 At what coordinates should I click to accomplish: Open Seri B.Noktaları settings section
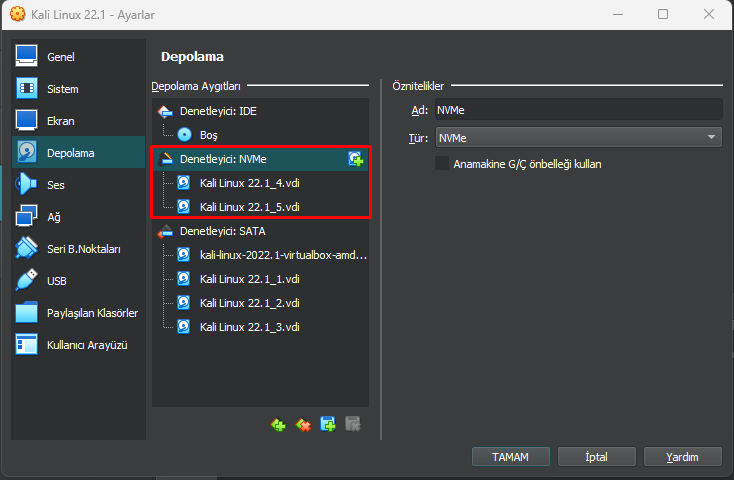78,249
